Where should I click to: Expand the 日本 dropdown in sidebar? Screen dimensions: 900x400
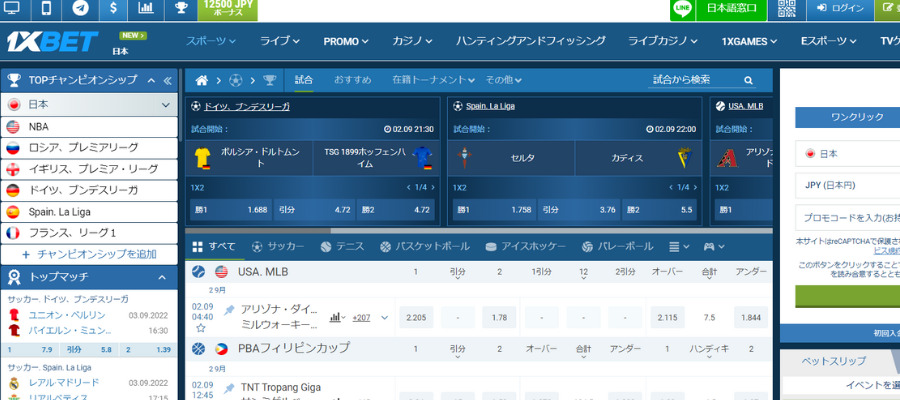[x=166, y=104]
